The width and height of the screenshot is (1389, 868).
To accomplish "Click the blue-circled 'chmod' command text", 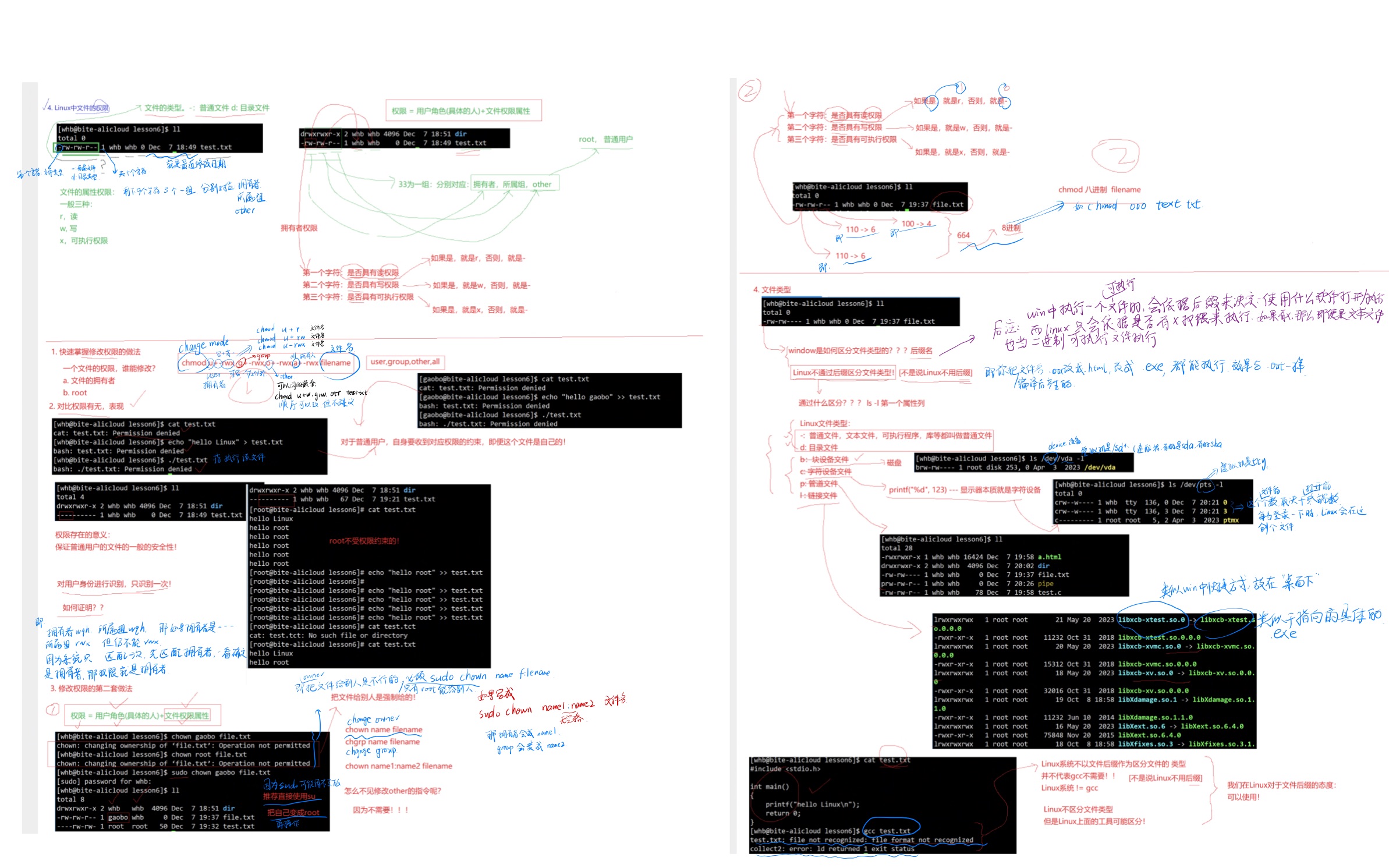I will coord(193,363).
